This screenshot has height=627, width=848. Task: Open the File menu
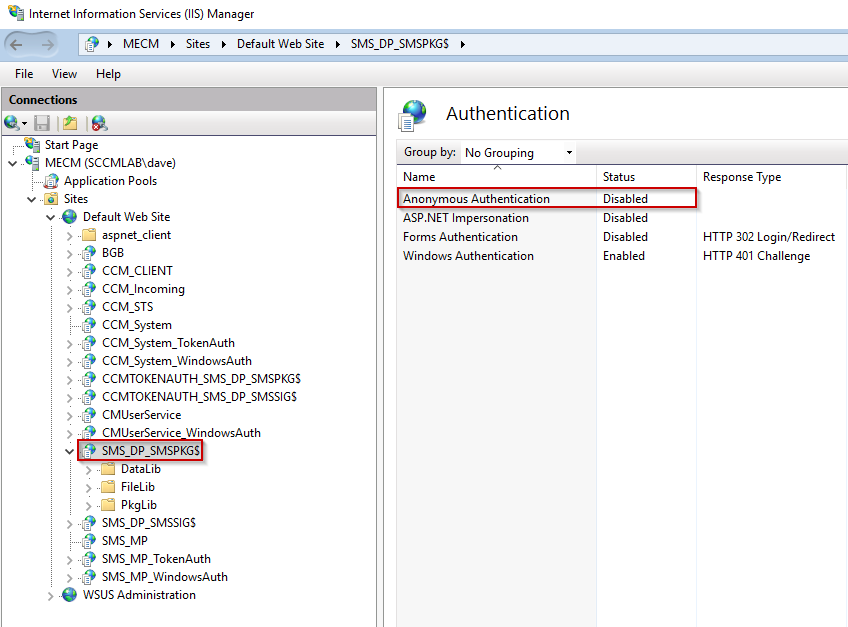24,74
